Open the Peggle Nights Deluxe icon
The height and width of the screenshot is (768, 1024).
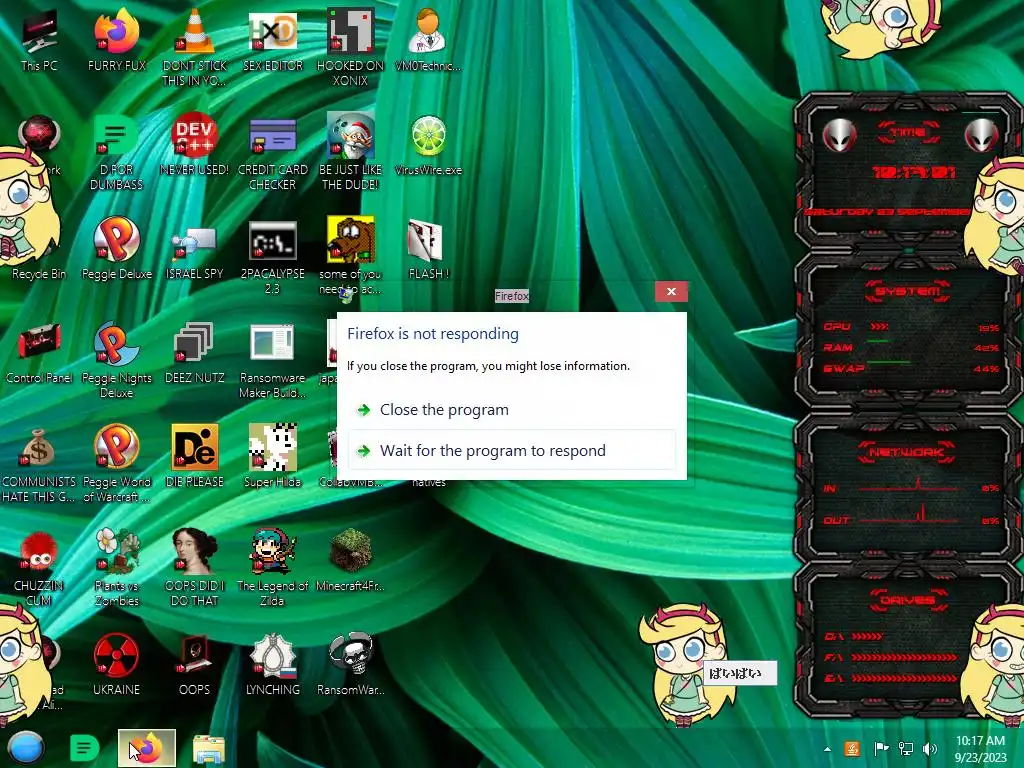[116, 360]
